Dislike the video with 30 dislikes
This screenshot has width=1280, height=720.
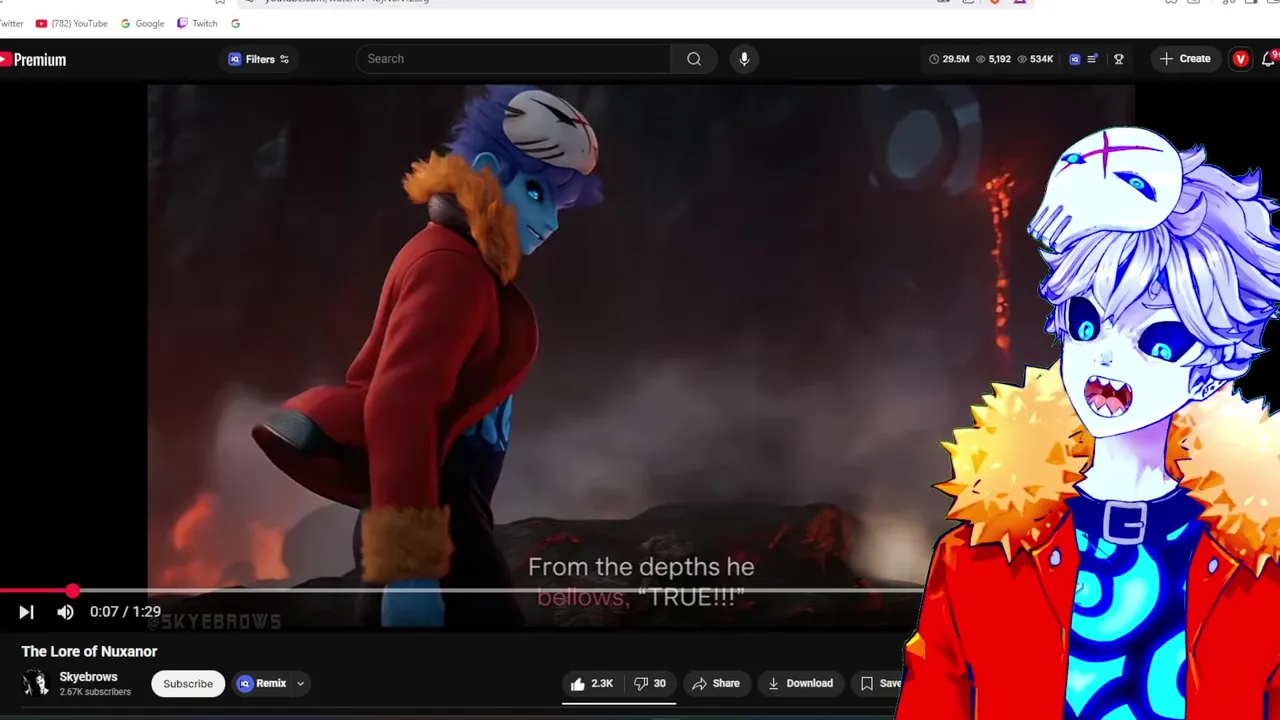[649, 684]
